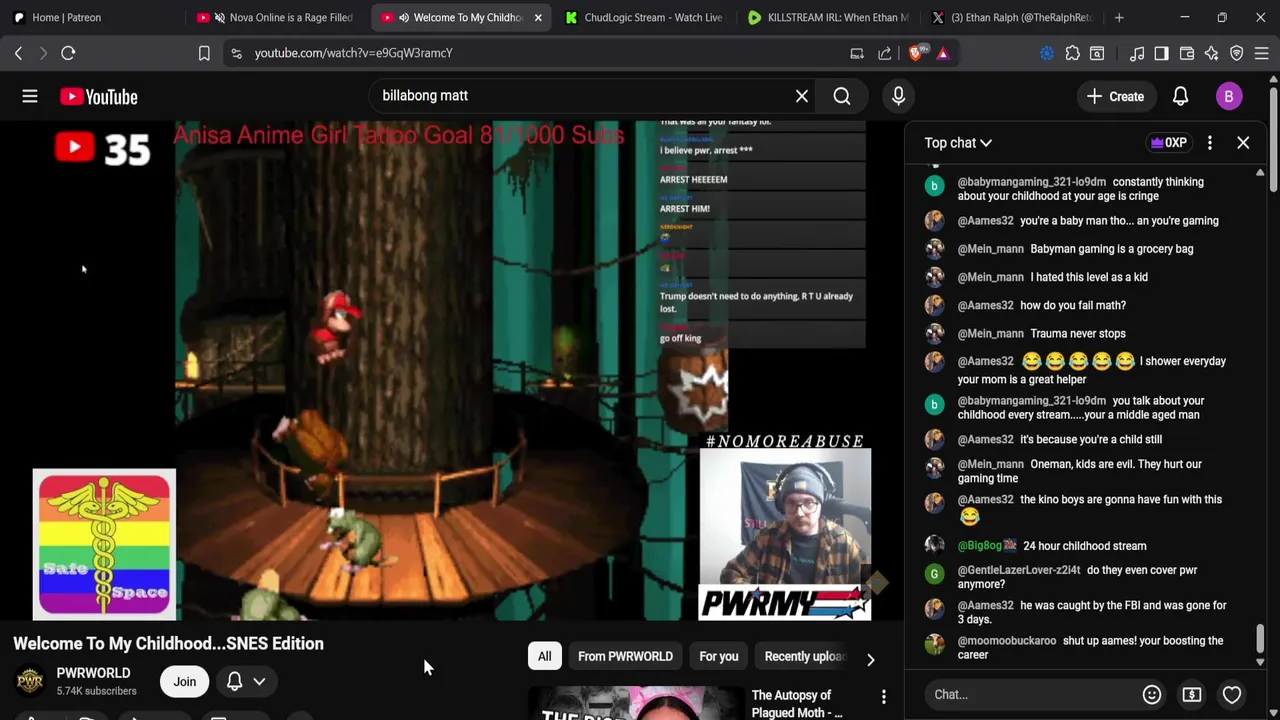Toggle the browser sidebar panel

[1161, 53]
